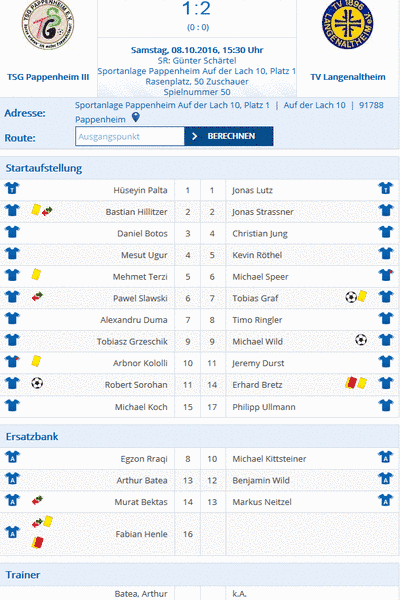Viewport: 400px width, 600px height.
Task: Open trainer Batea, Arthur link
Action: pyautogui.click(x=141, y=593)
